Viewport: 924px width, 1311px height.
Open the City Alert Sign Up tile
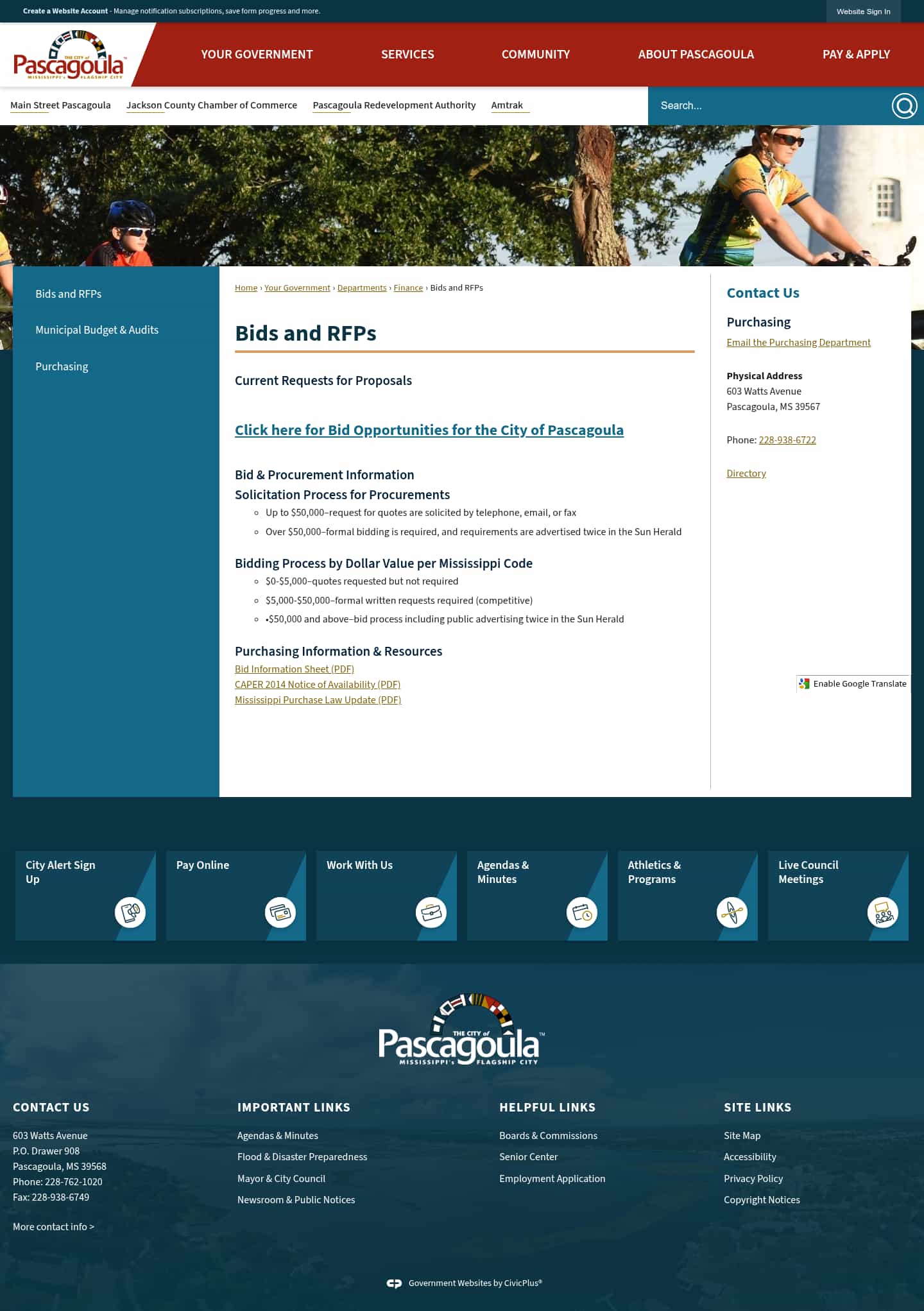tap(85, 896)
